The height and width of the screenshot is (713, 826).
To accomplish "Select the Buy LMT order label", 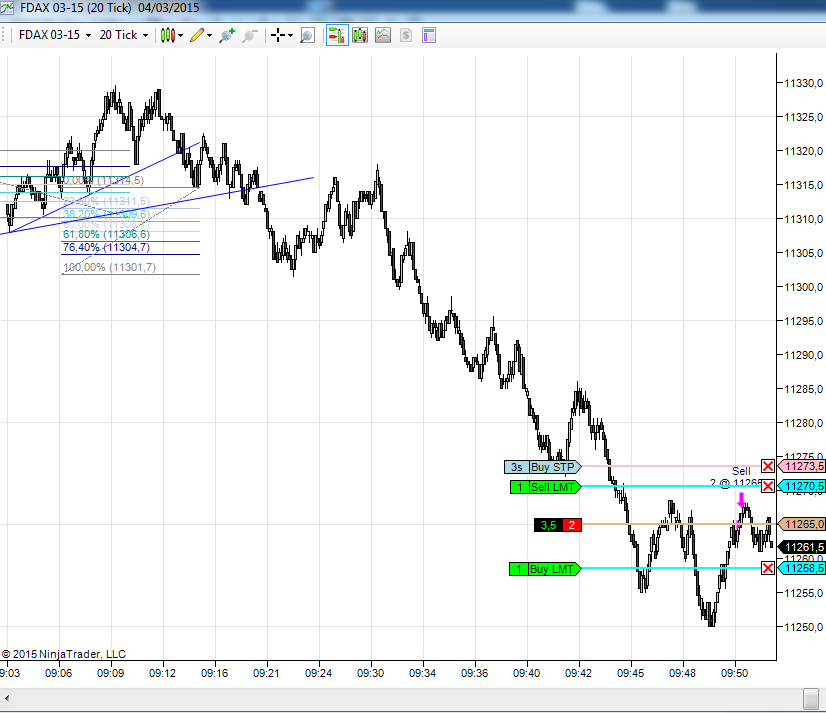I will point(545,569).
